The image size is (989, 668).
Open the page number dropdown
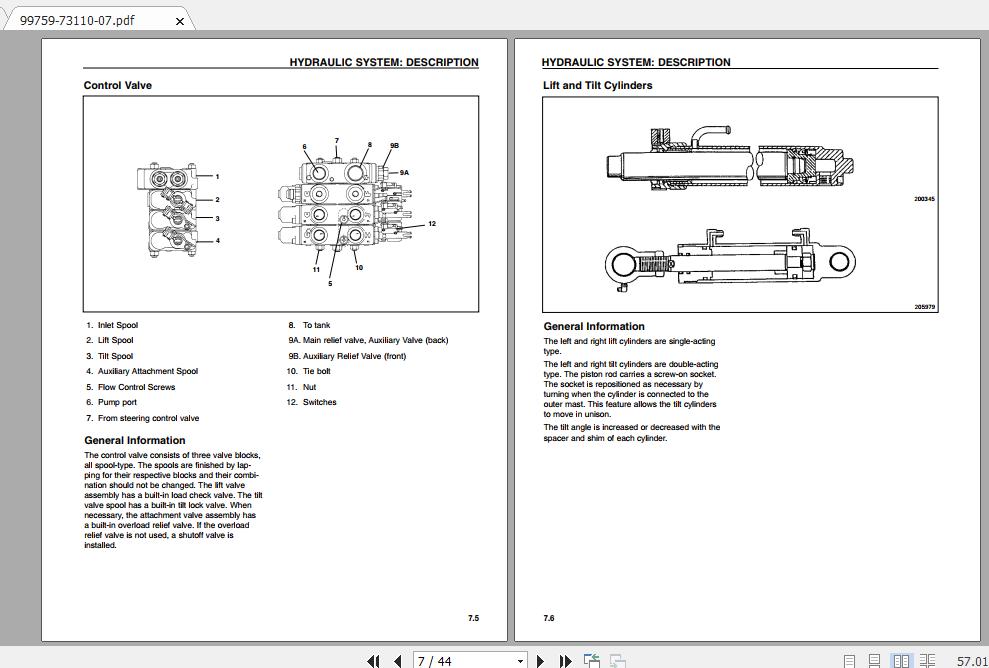[520, 661]
